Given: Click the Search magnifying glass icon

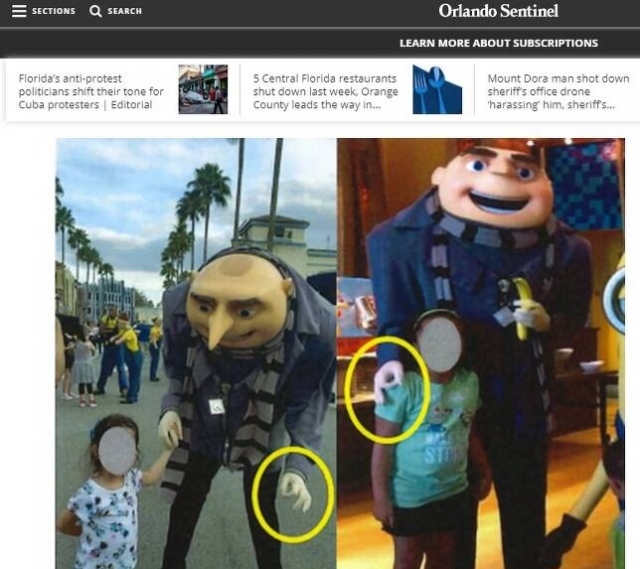Looking at the screenshot, I should [95, 11].
